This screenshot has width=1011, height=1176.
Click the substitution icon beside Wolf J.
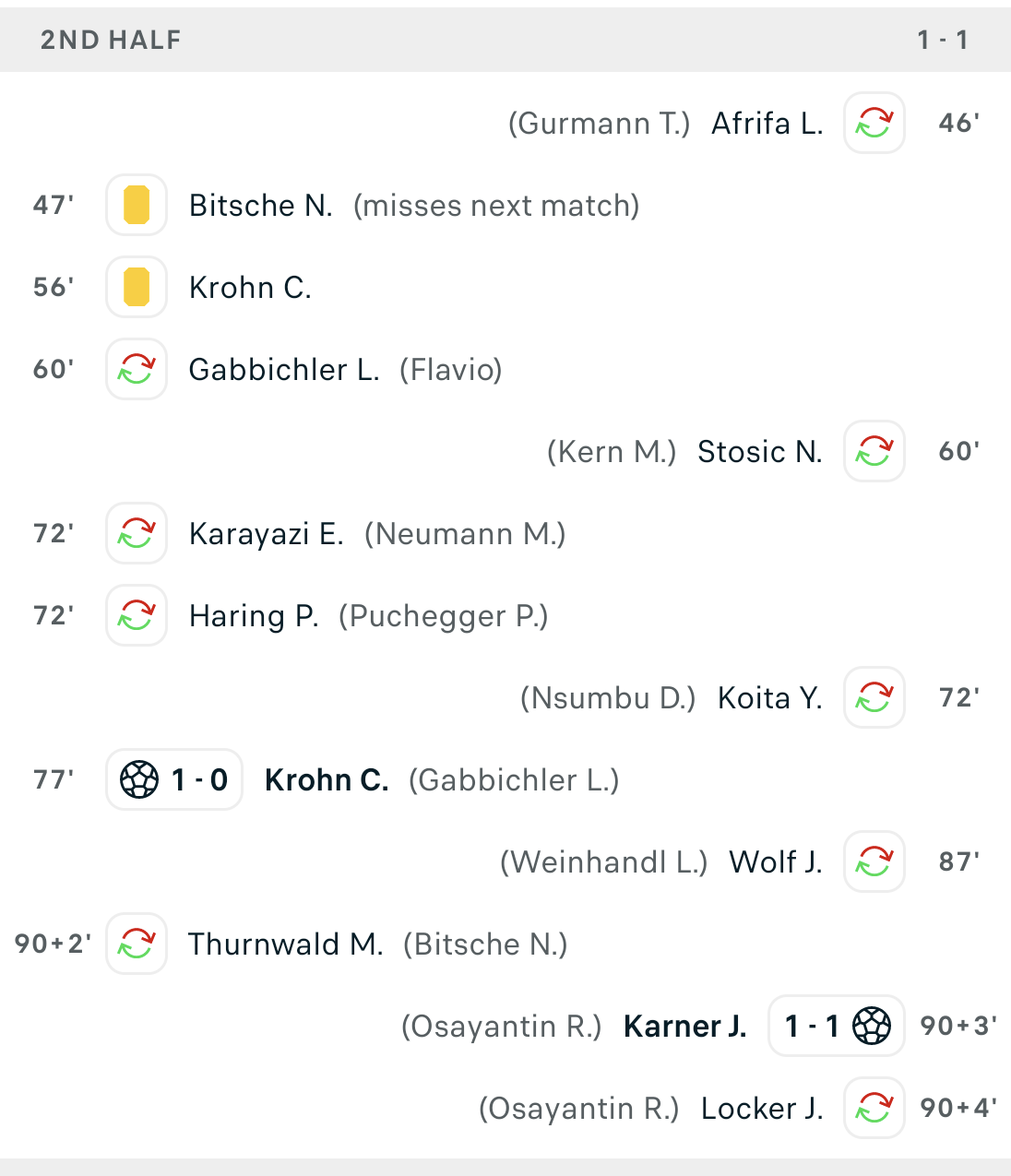(874, 861)
